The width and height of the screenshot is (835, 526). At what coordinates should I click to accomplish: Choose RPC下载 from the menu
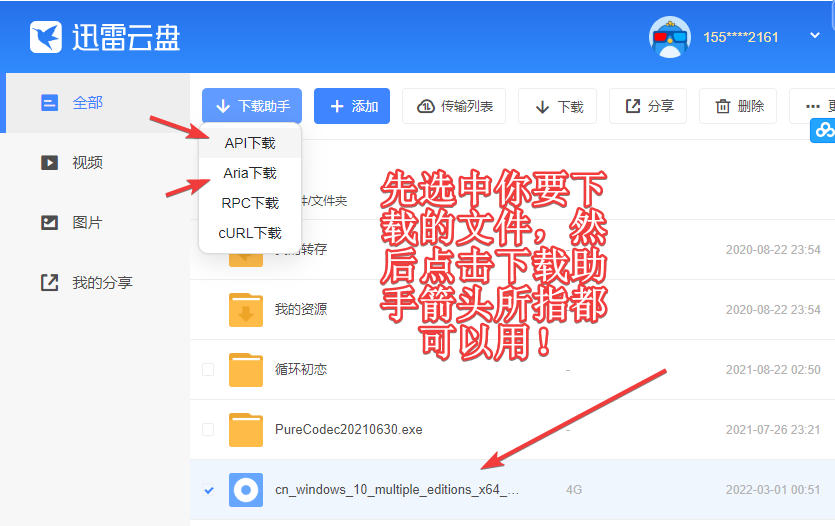[250, 203]
